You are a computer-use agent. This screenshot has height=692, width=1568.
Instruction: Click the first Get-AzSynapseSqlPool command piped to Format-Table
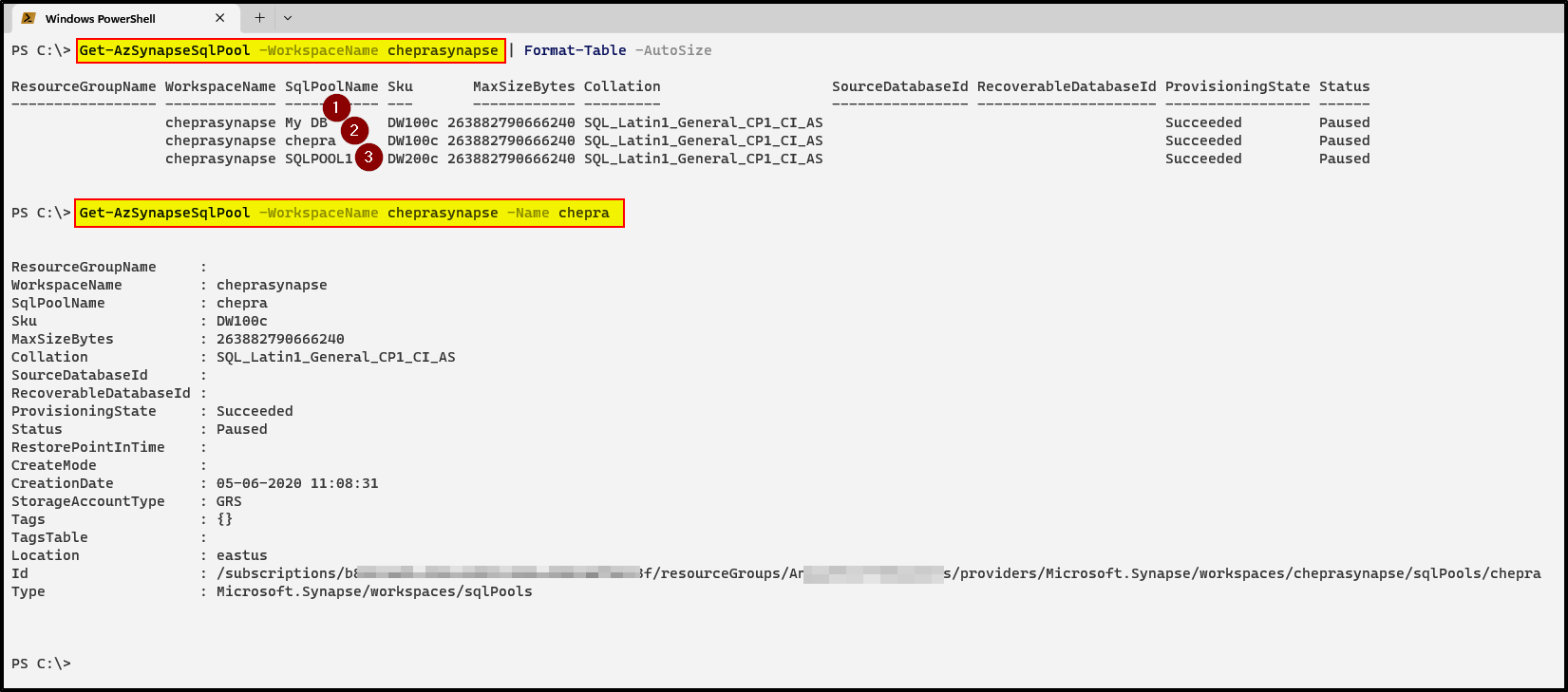(x=289, y=50)
